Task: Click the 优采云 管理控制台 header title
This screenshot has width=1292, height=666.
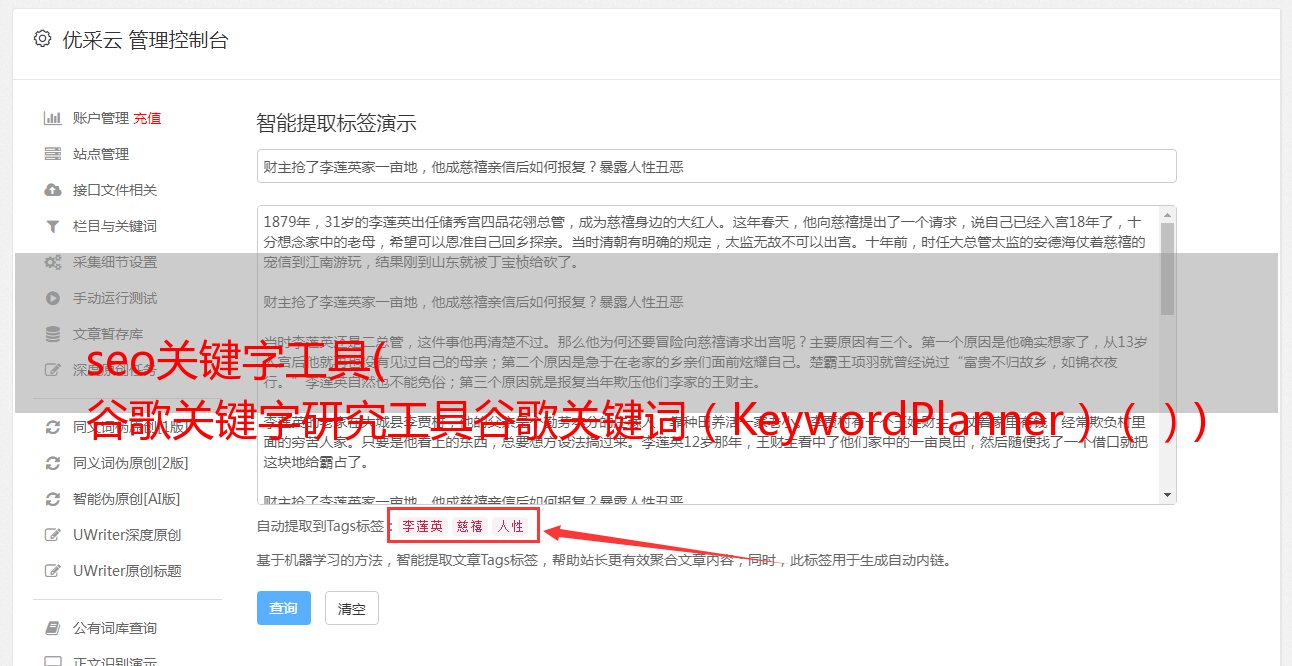Action: pos(145,40)
